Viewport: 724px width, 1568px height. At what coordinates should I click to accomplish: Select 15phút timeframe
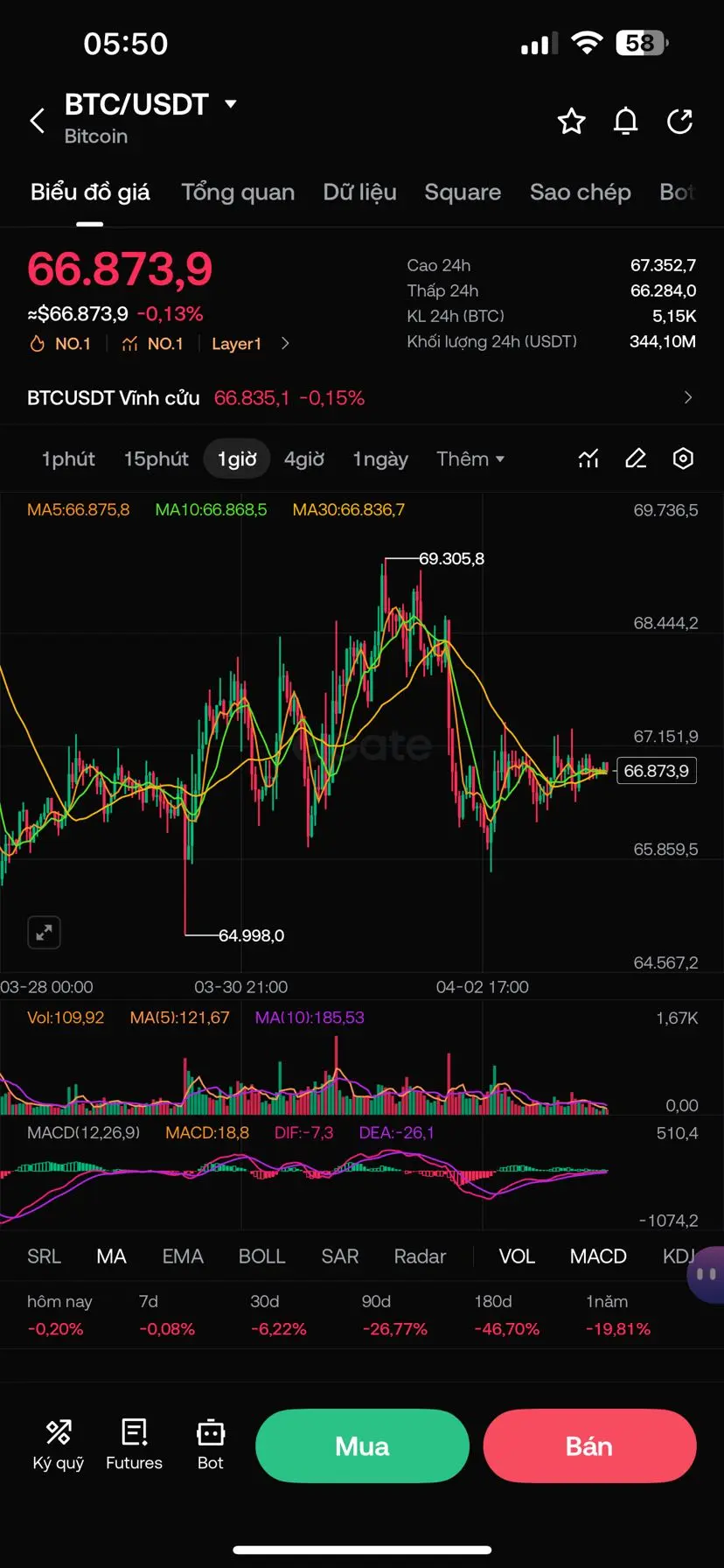pos(156,458)
